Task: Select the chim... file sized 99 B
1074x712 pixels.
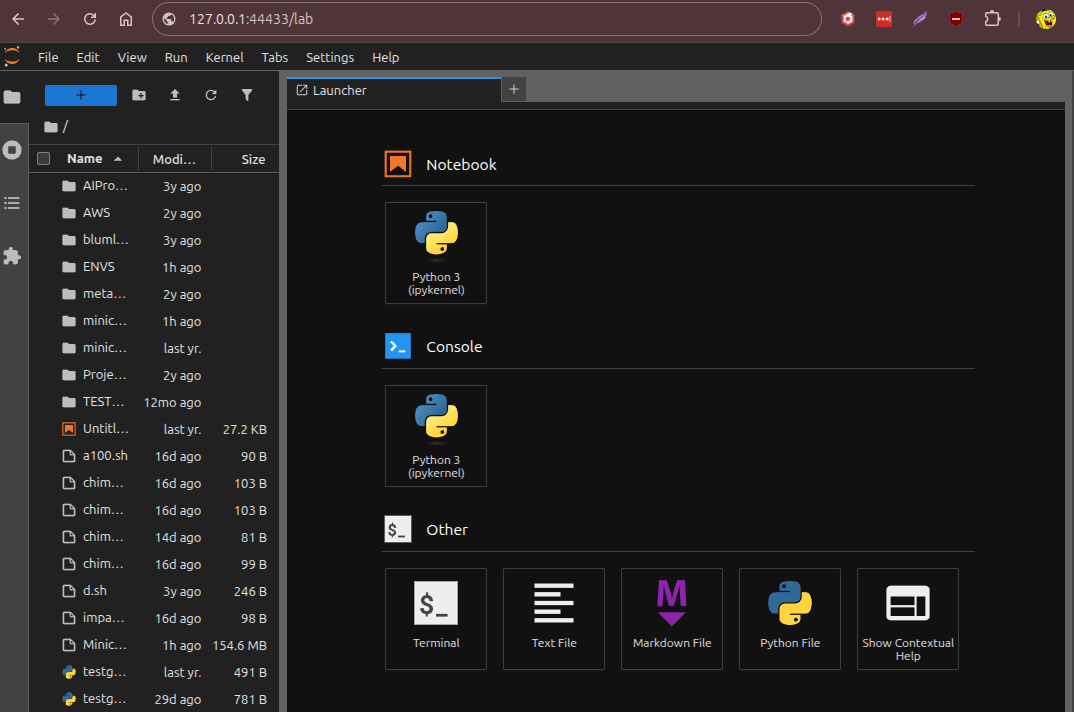Action: click(154, 564)
